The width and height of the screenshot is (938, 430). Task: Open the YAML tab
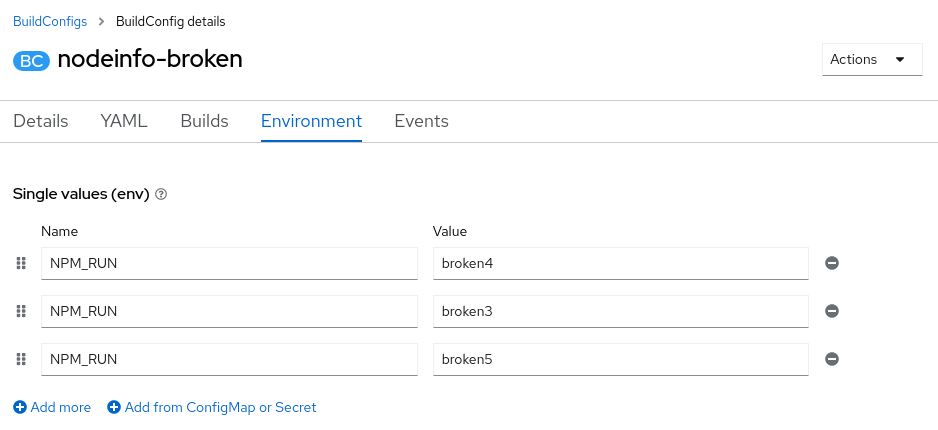(x=124, y=121)
